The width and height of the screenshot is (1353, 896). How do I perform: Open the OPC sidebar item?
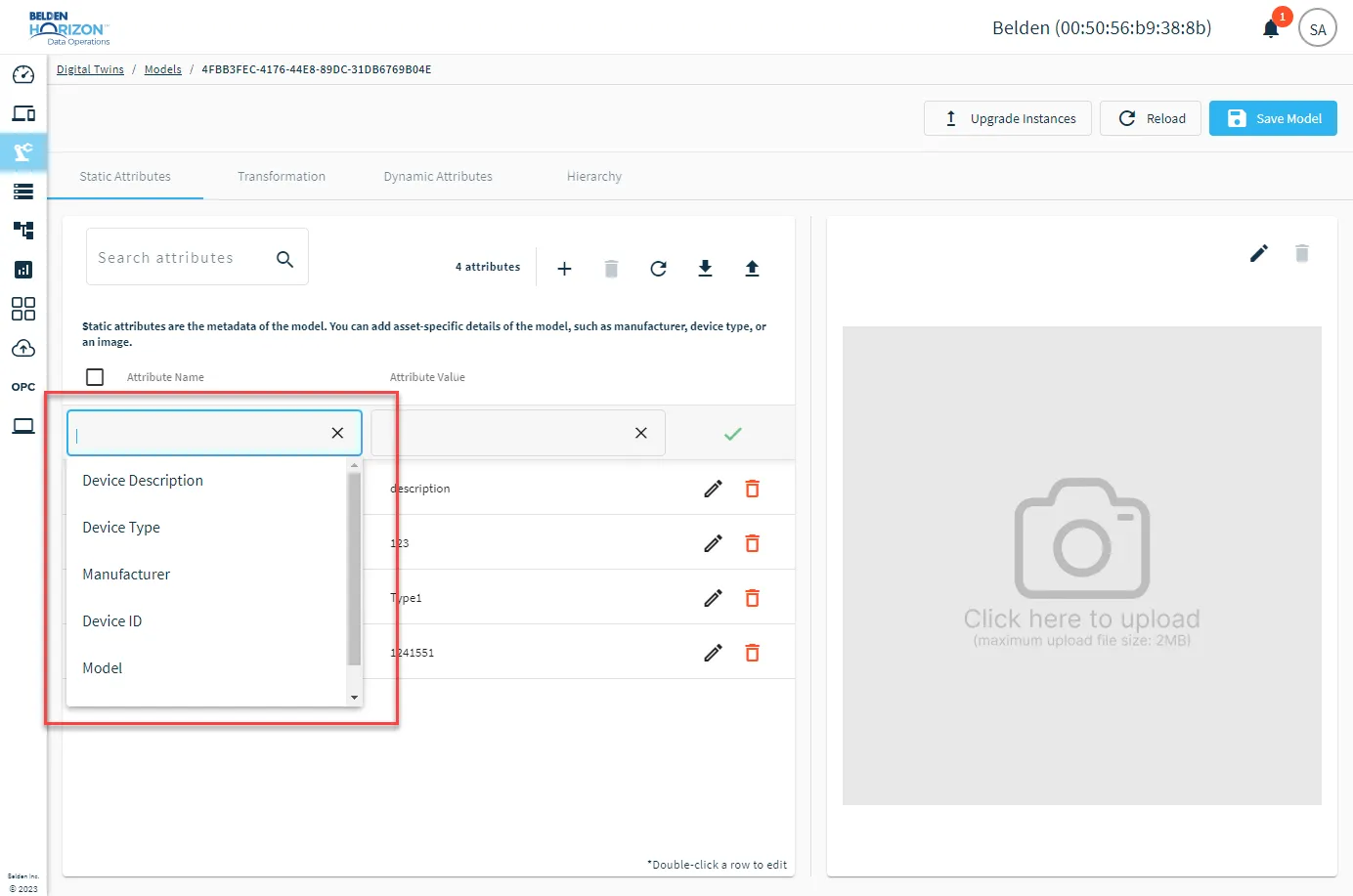tap(23, 387)
